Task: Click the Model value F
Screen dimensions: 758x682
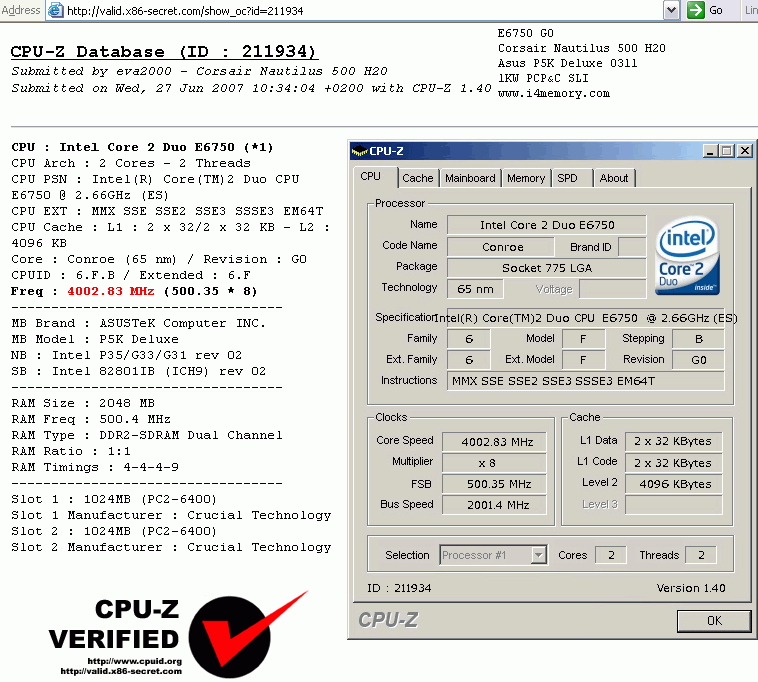Action: click(583, 339)
